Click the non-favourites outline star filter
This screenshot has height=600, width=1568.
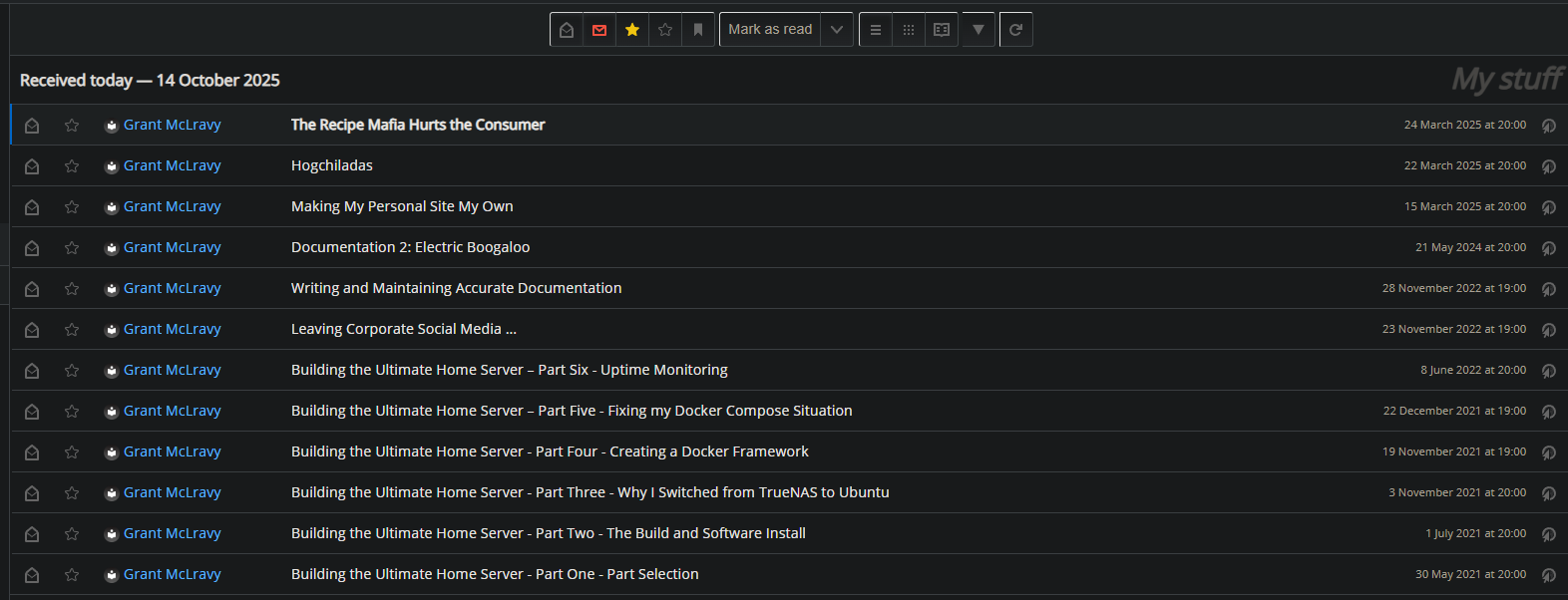coord(665,30)
